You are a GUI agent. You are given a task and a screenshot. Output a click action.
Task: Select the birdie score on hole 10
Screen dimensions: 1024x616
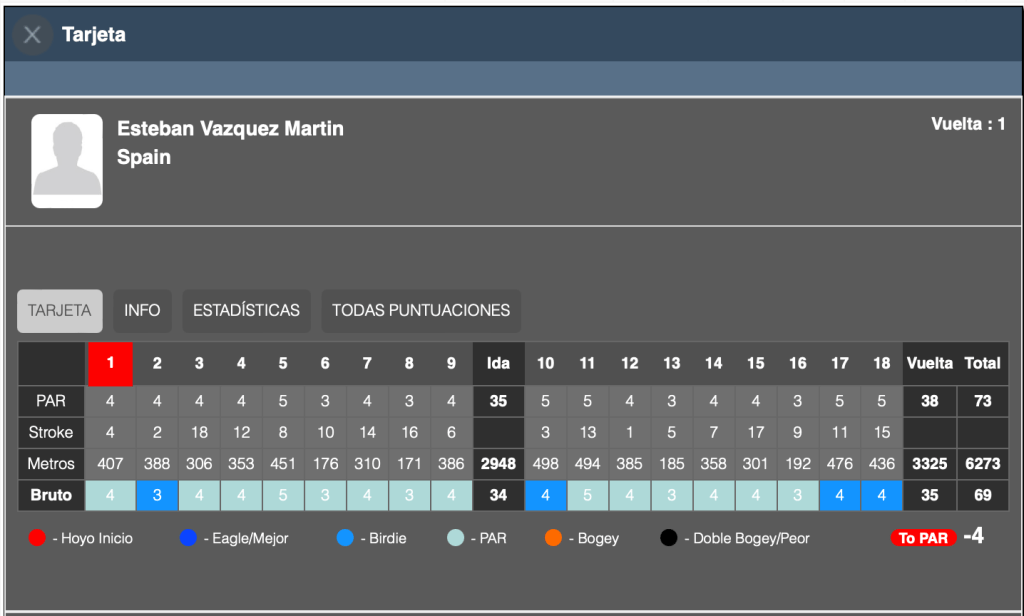click(545, 495)
